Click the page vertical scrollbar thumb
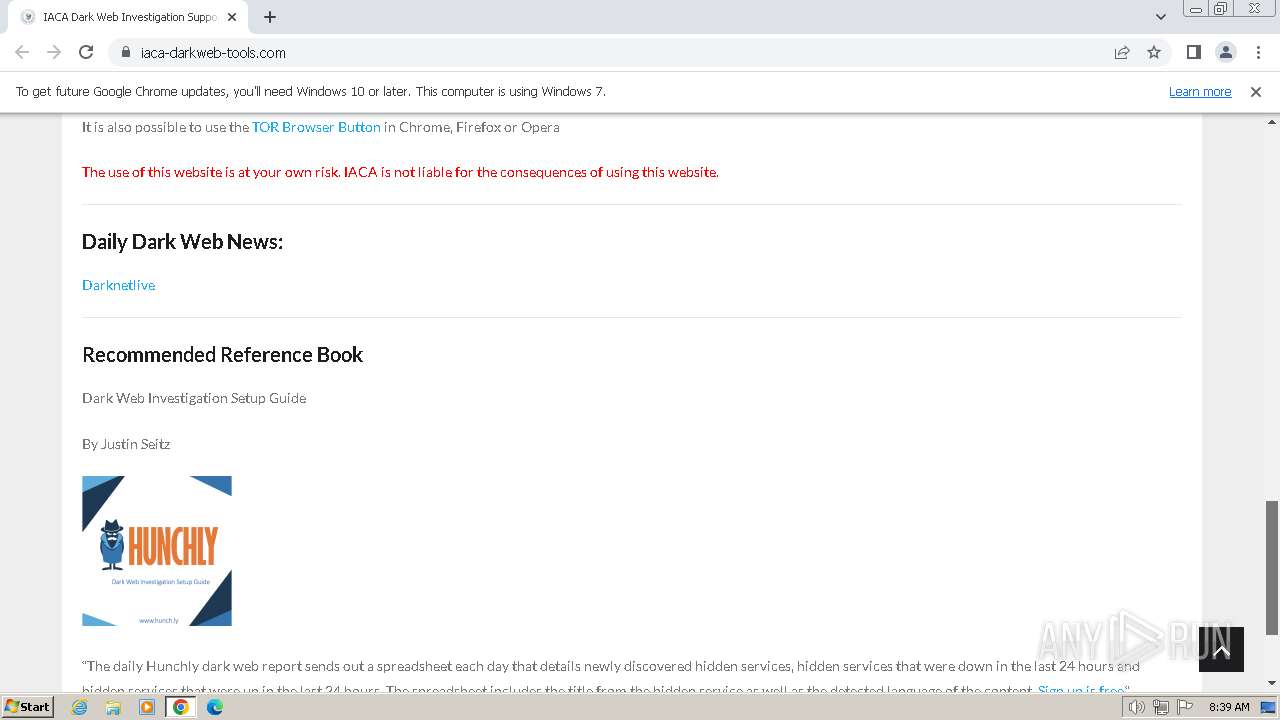The height and width of the screenshot is (720, 1280). [x=1272, y=567]
